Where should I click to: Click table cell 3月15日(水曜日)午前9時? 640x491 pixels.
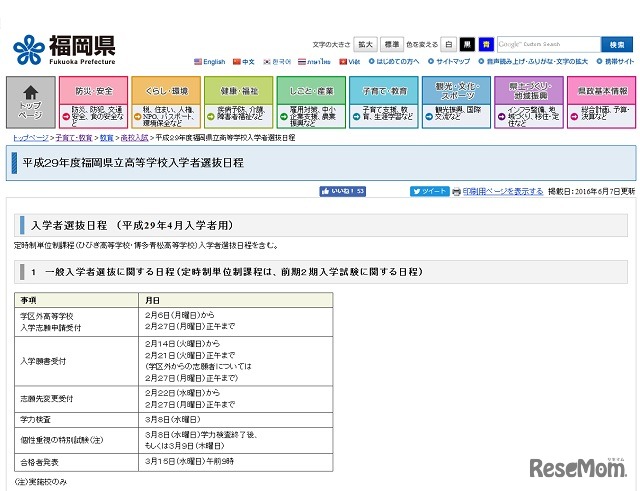[236, 462]
